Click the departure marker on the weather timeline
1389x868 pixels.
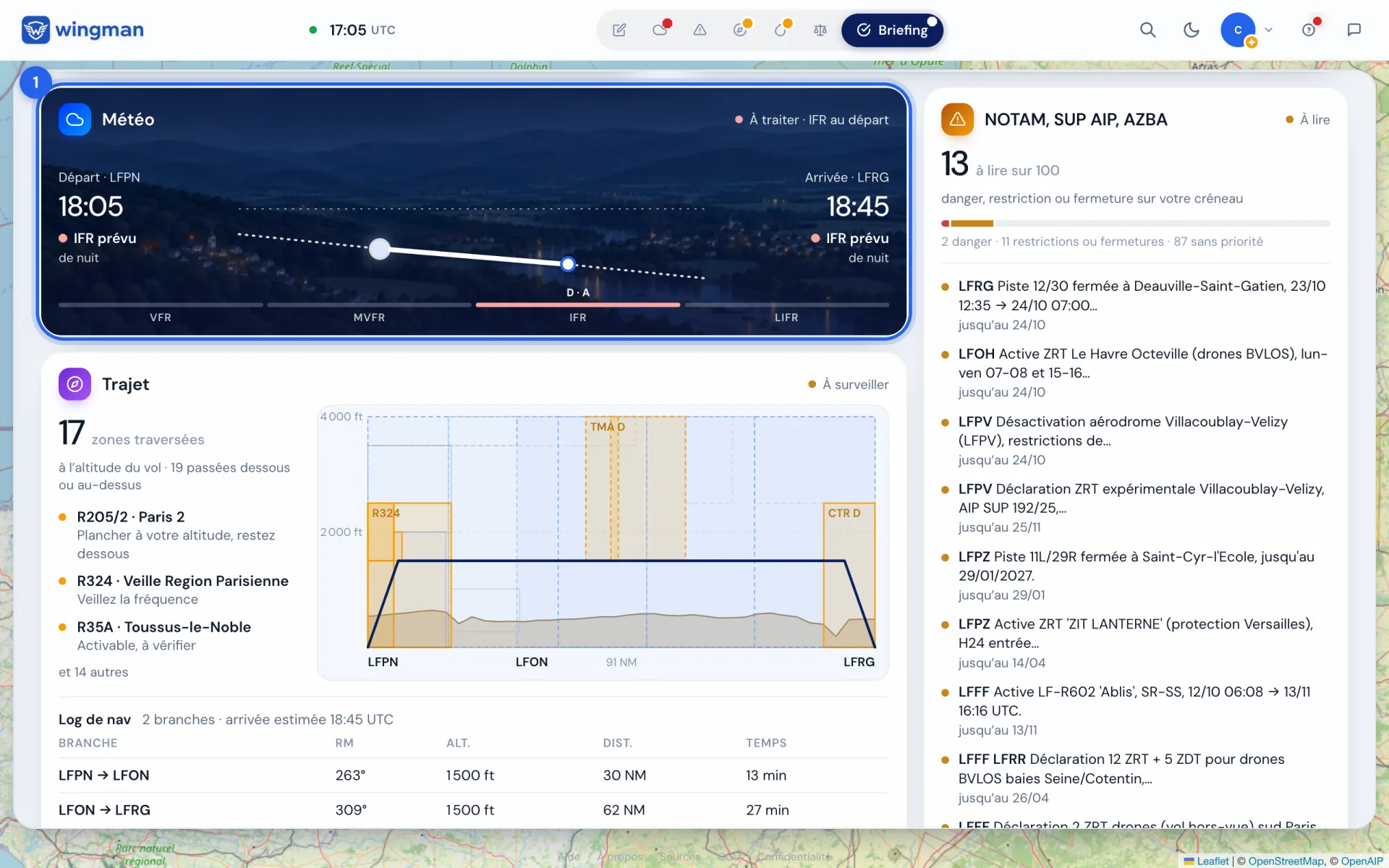click(380, 249)
